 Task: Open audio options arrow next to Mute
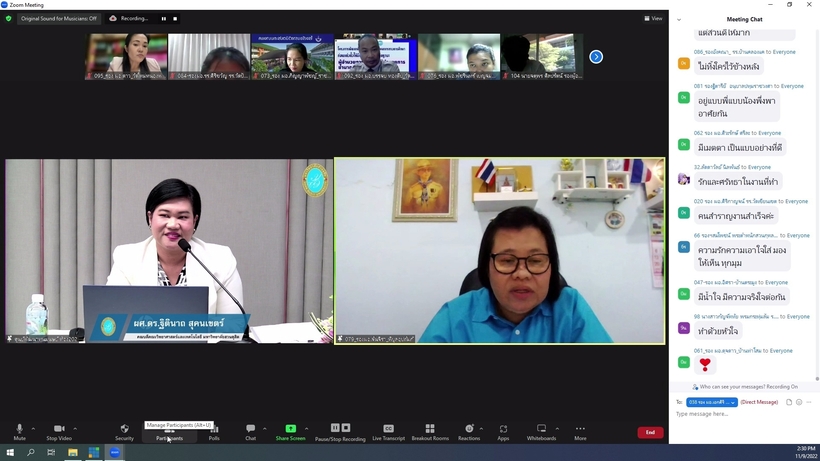(33, 429)
